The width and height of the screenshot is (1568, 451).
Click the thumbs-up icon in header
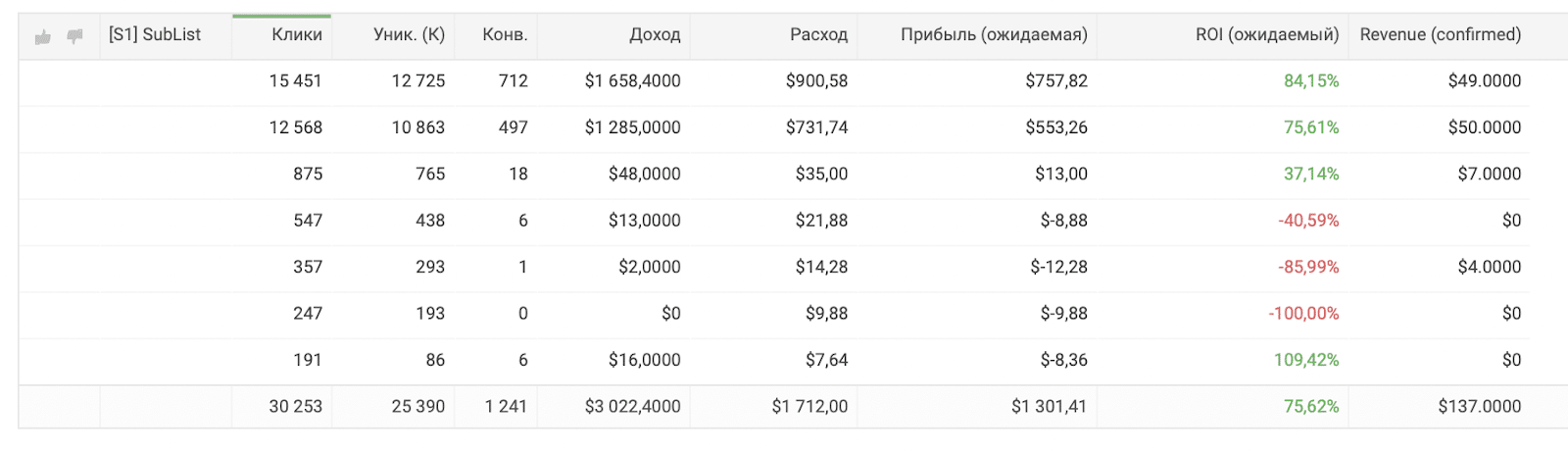tap(42, 37)
